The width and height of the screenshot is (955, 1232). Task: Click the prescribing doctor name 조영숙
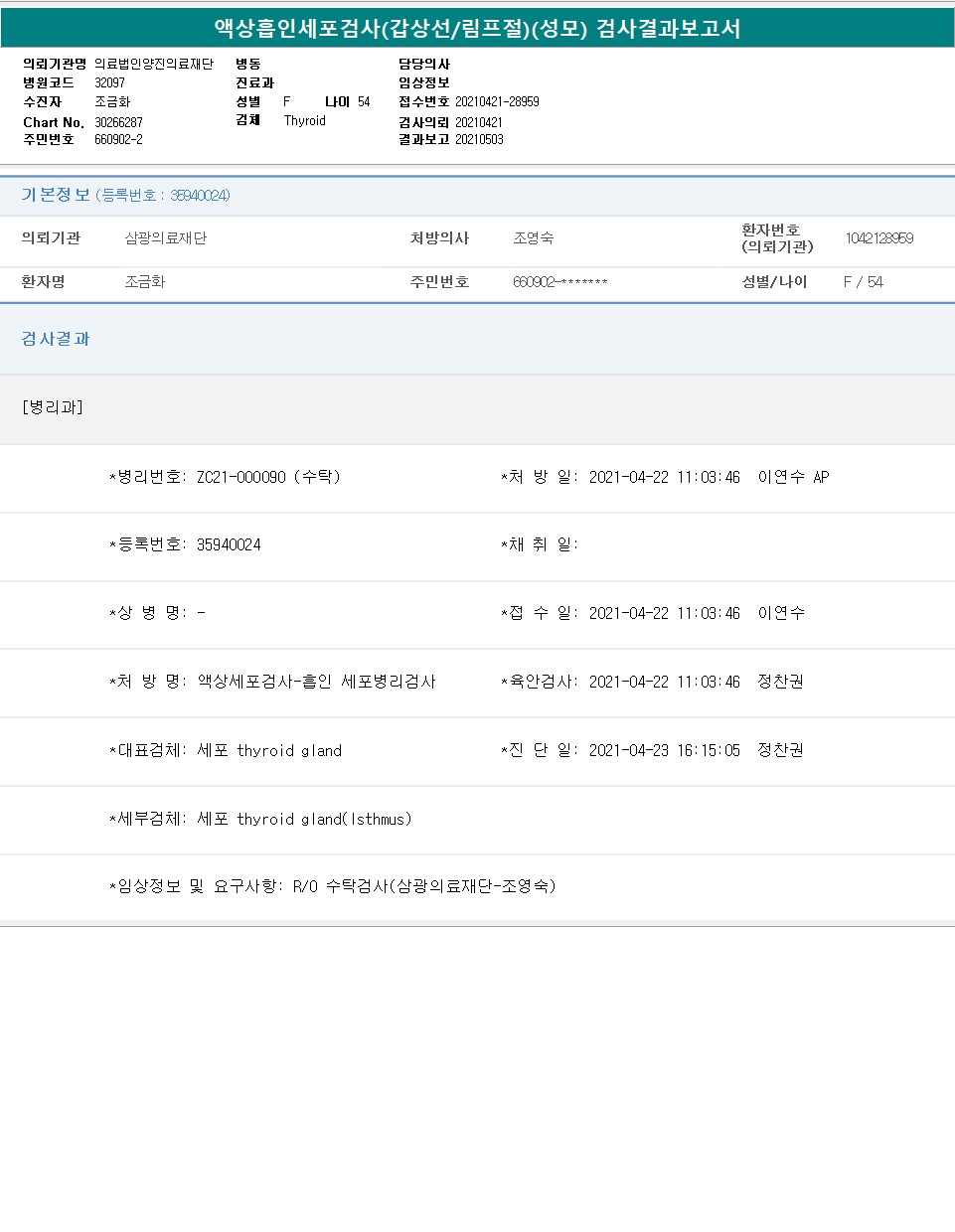534,238
